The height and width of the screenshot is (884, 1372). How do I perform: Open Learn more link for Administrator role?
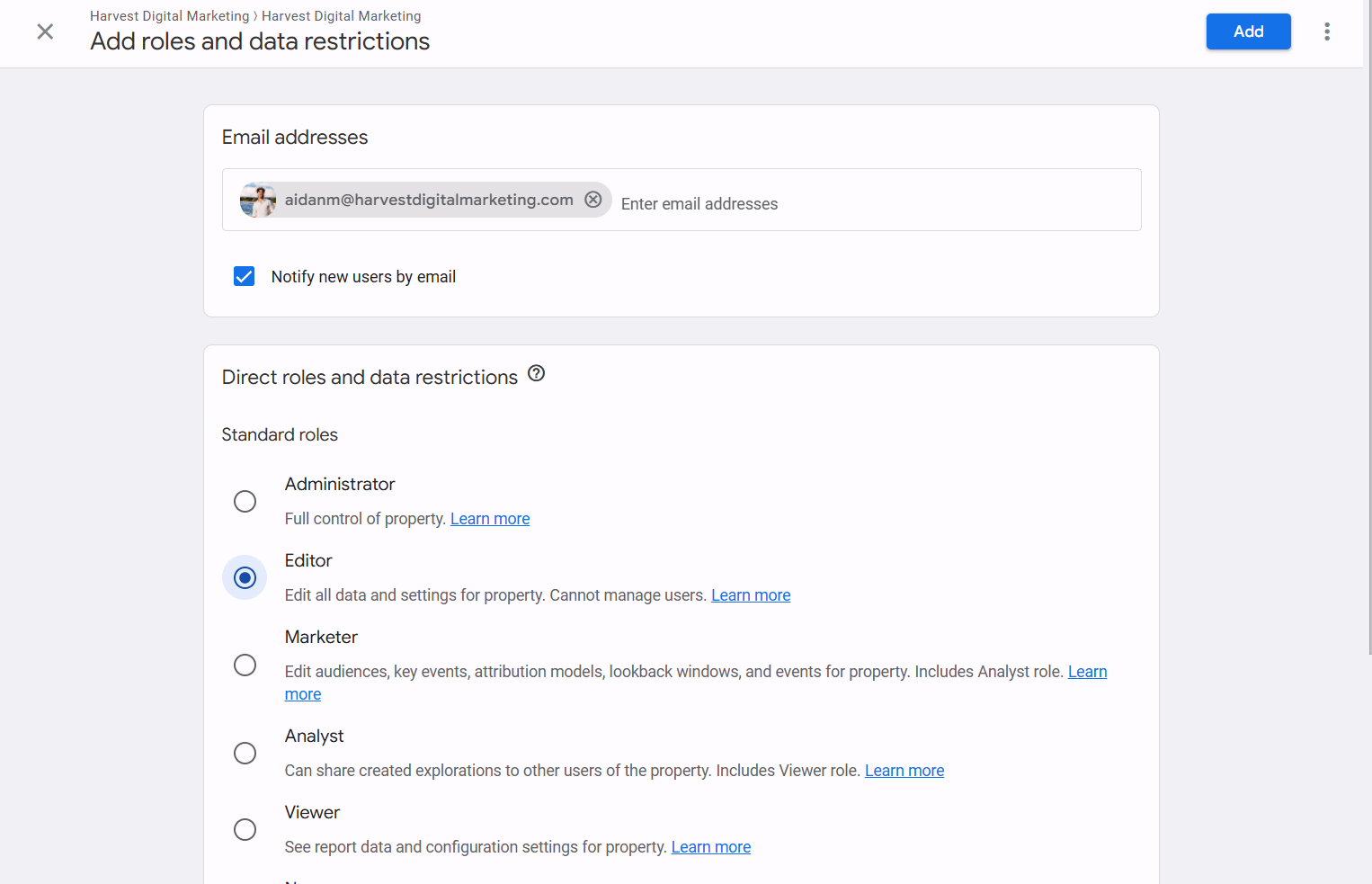[490, 519]
